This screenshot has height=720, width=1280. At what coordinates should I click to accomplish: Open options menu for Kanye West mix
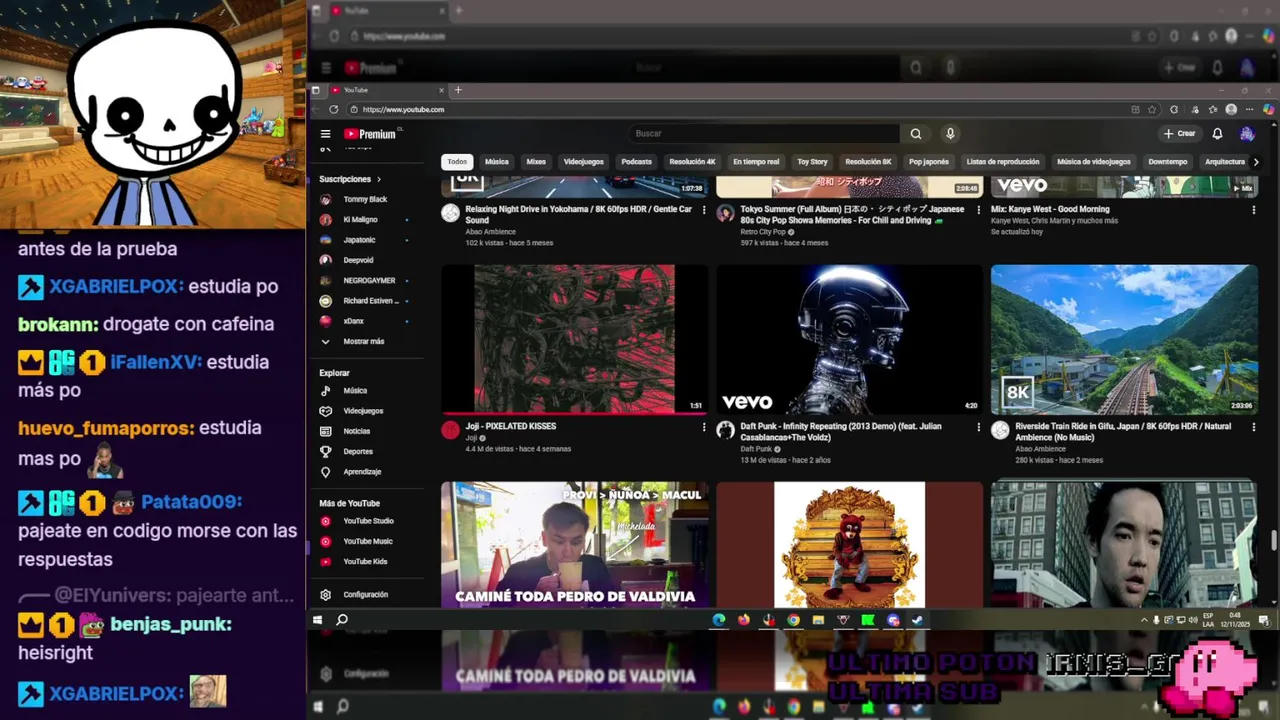[x=1254, y=210]
